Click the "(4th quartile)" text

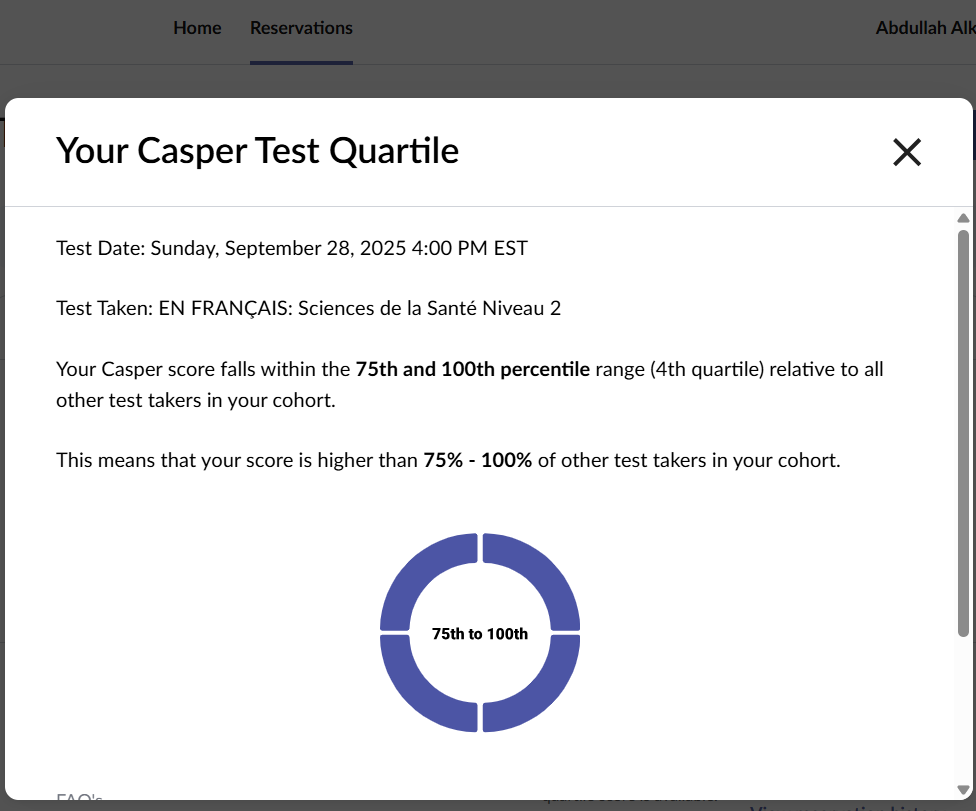[706, 370]
